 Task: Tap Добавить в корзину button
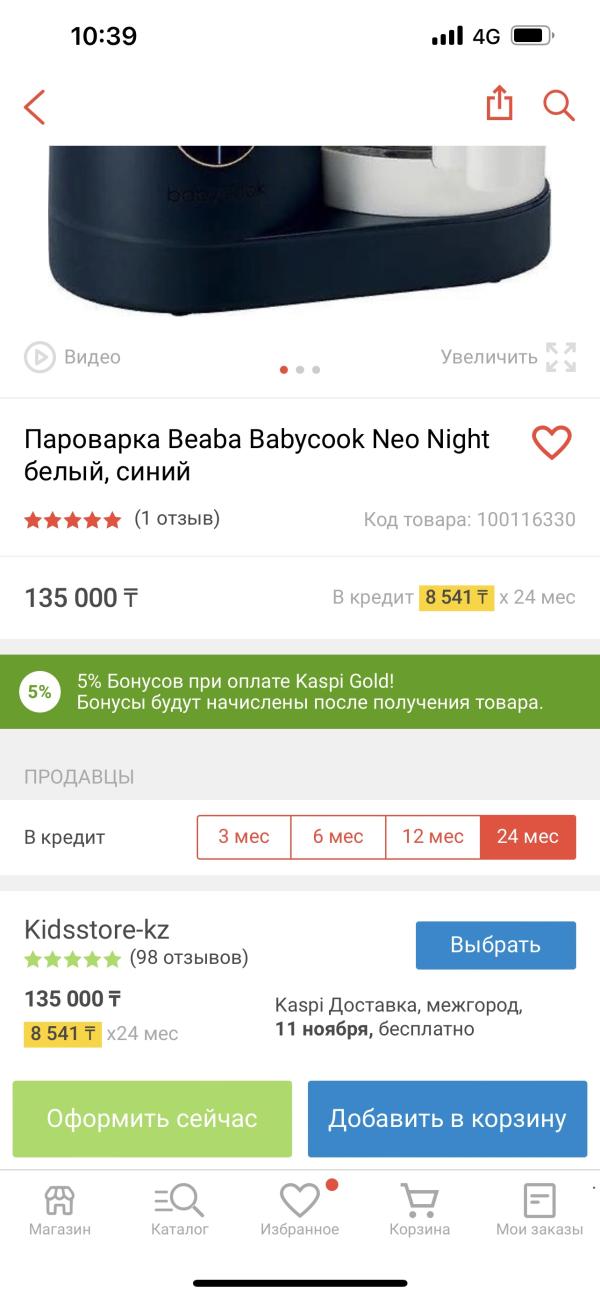click(447, 1118)
